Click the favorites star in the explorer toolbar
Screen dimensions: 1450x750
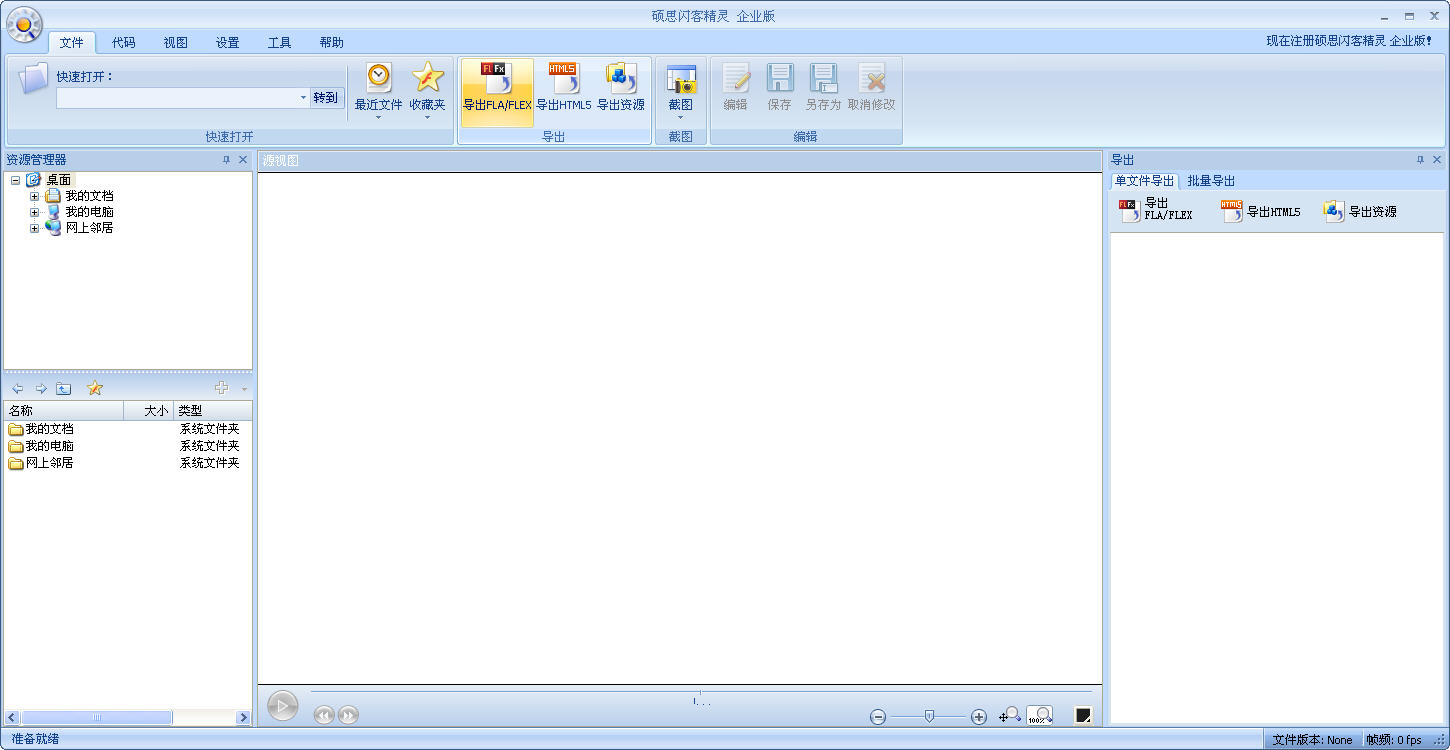pyautogui.click(x=95, y=388)
